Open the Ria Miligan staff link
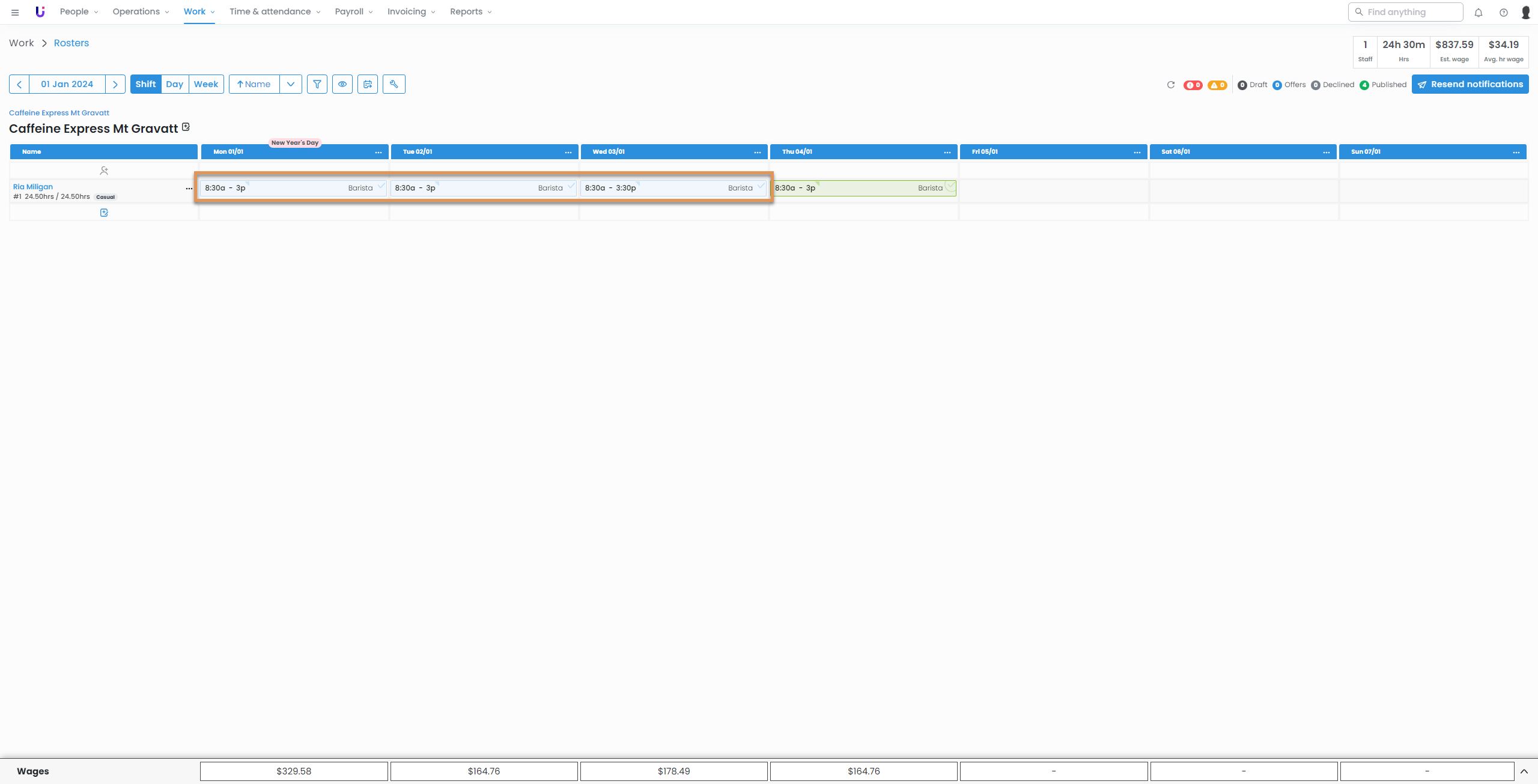Image resolution: width=1538 pixels, height=784 pixels. point(33,187)
